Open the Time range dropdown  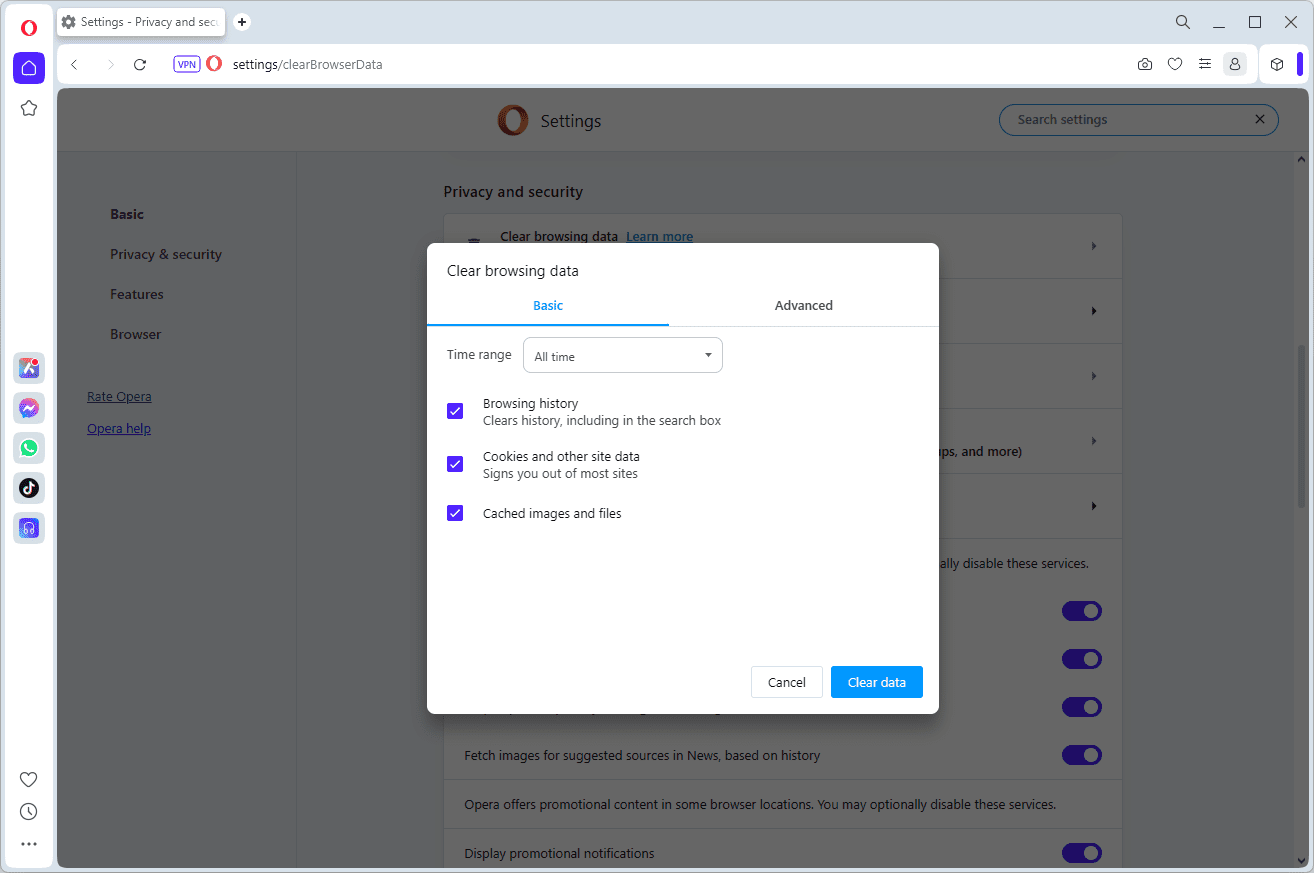pos(622,356)
